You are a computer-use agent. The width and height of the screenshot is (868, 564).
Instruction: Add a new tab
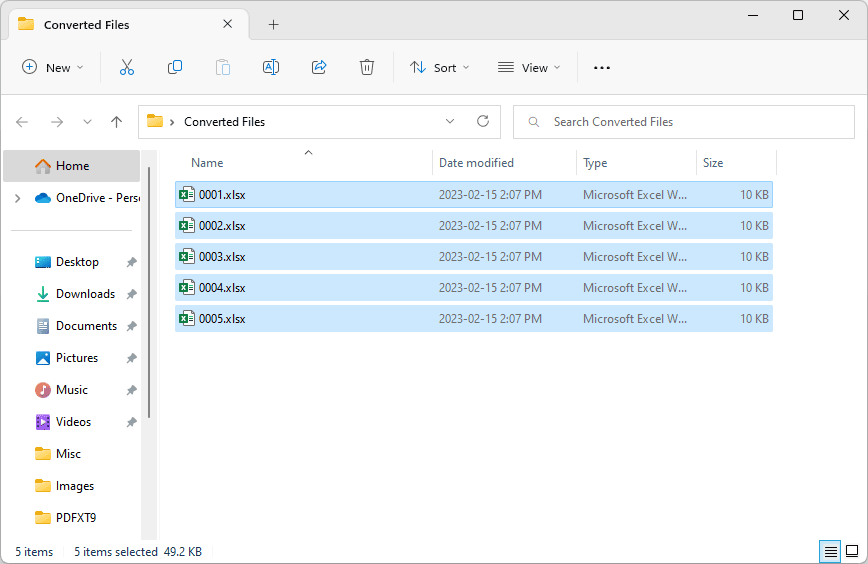point(273,24)
